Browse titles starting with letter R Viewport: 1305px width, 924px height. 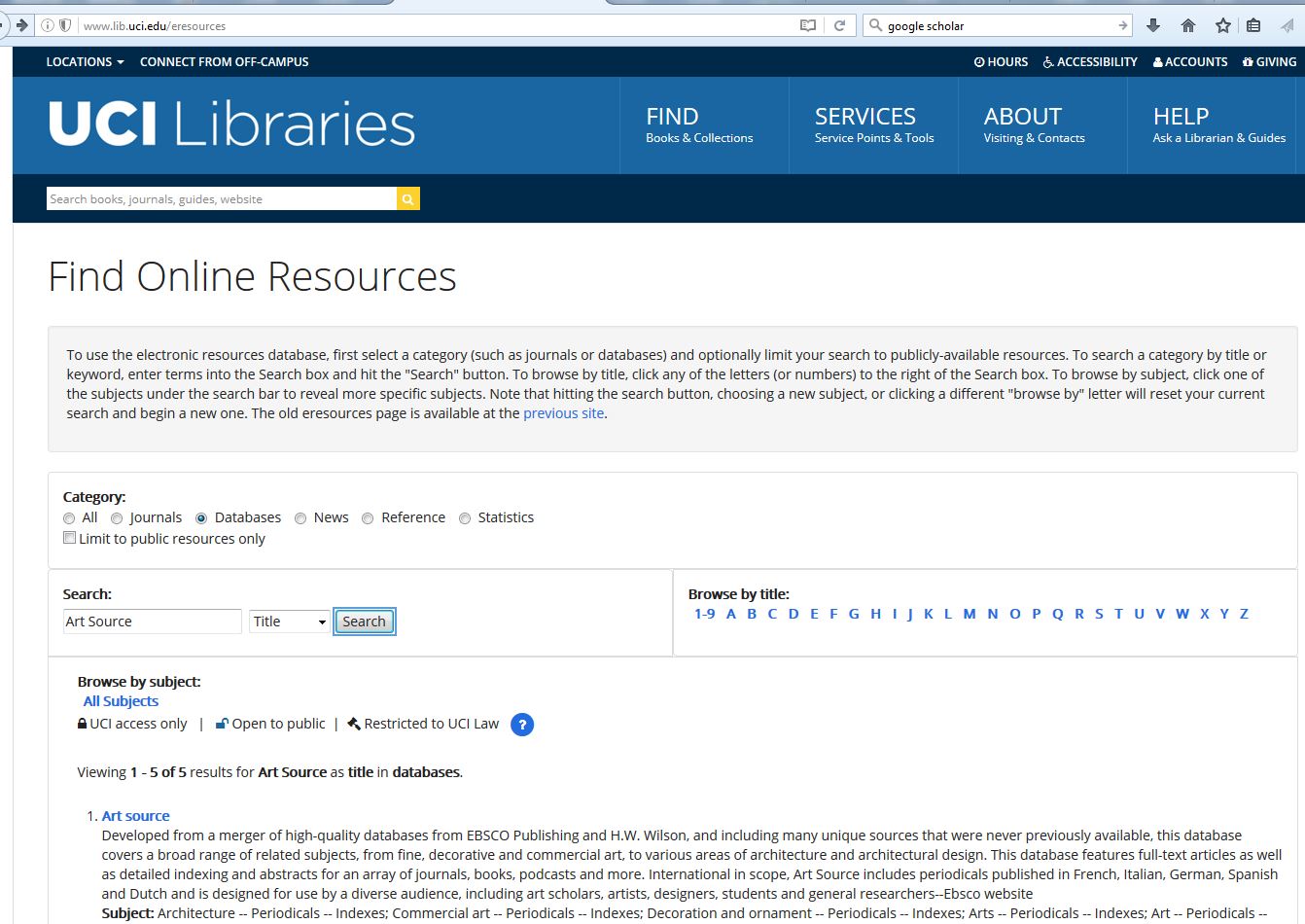[1079, 614]
